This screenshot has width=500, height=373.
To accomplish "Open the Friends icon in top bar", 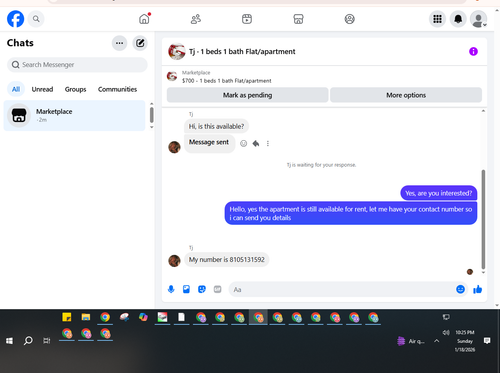I will point(196,19).
